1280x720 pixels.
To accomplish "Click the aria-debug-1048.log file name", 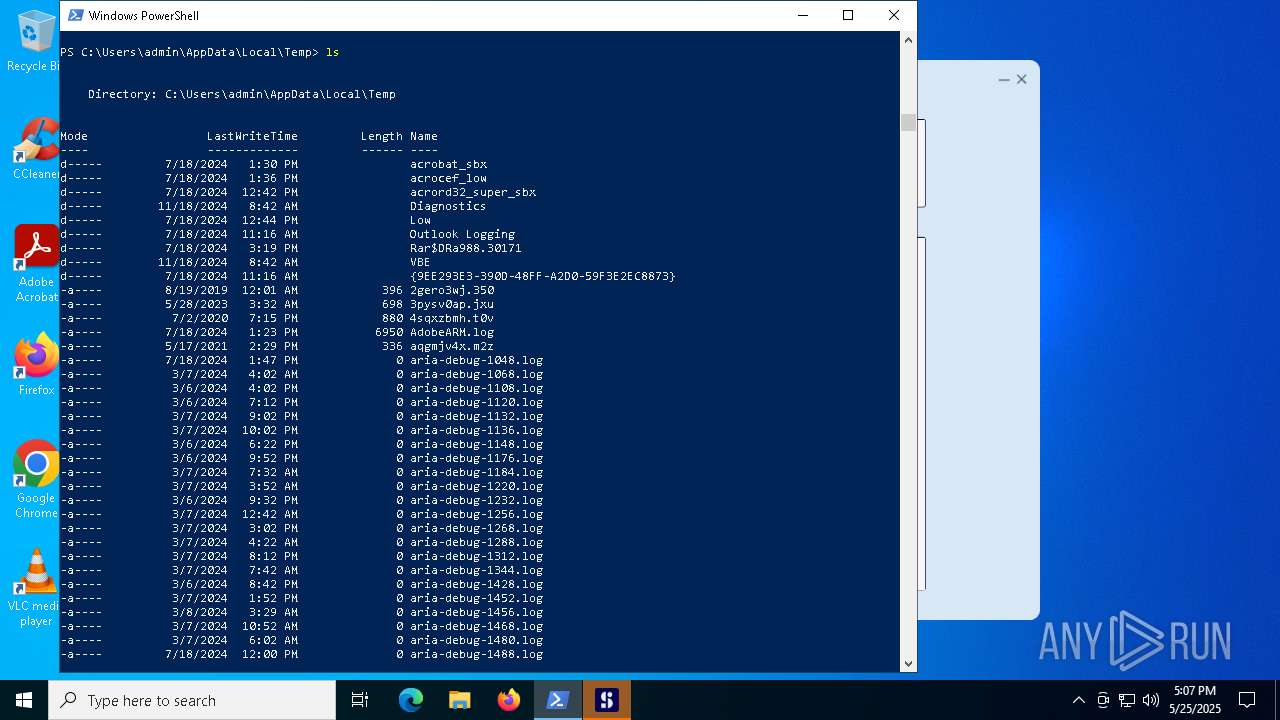I will 477,360.
